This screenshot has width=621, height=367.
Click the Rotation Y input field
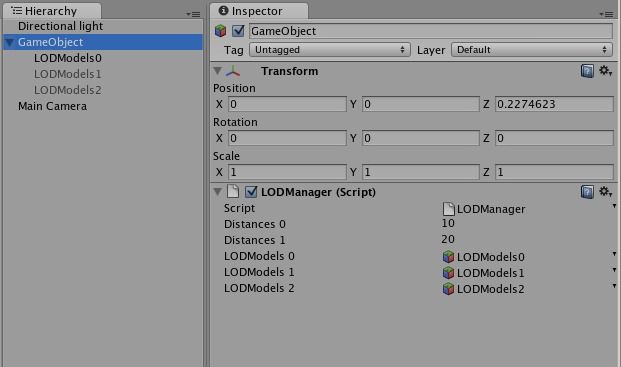click(421, 138)
